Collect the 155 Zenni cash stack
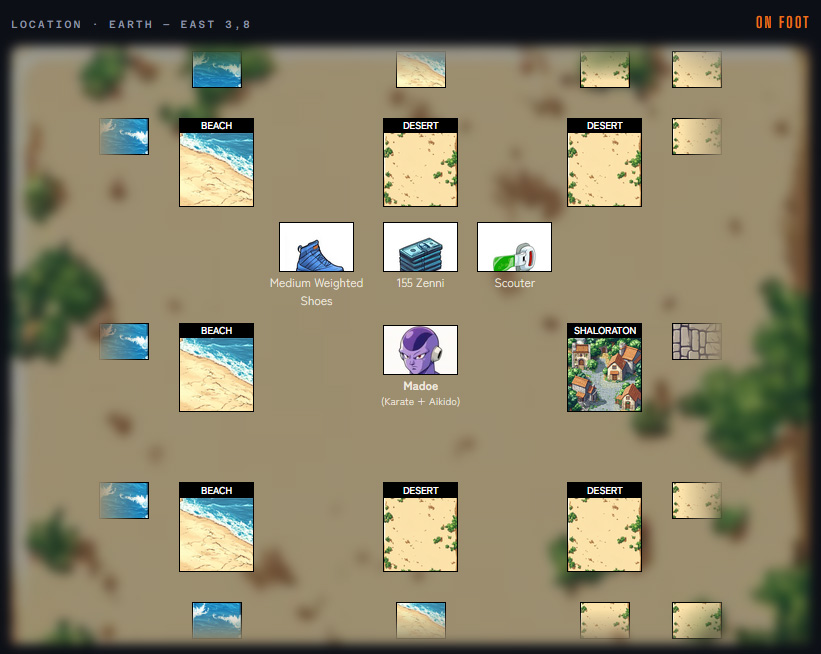Viewport: 821px width, 654px height. click(420, 247)
